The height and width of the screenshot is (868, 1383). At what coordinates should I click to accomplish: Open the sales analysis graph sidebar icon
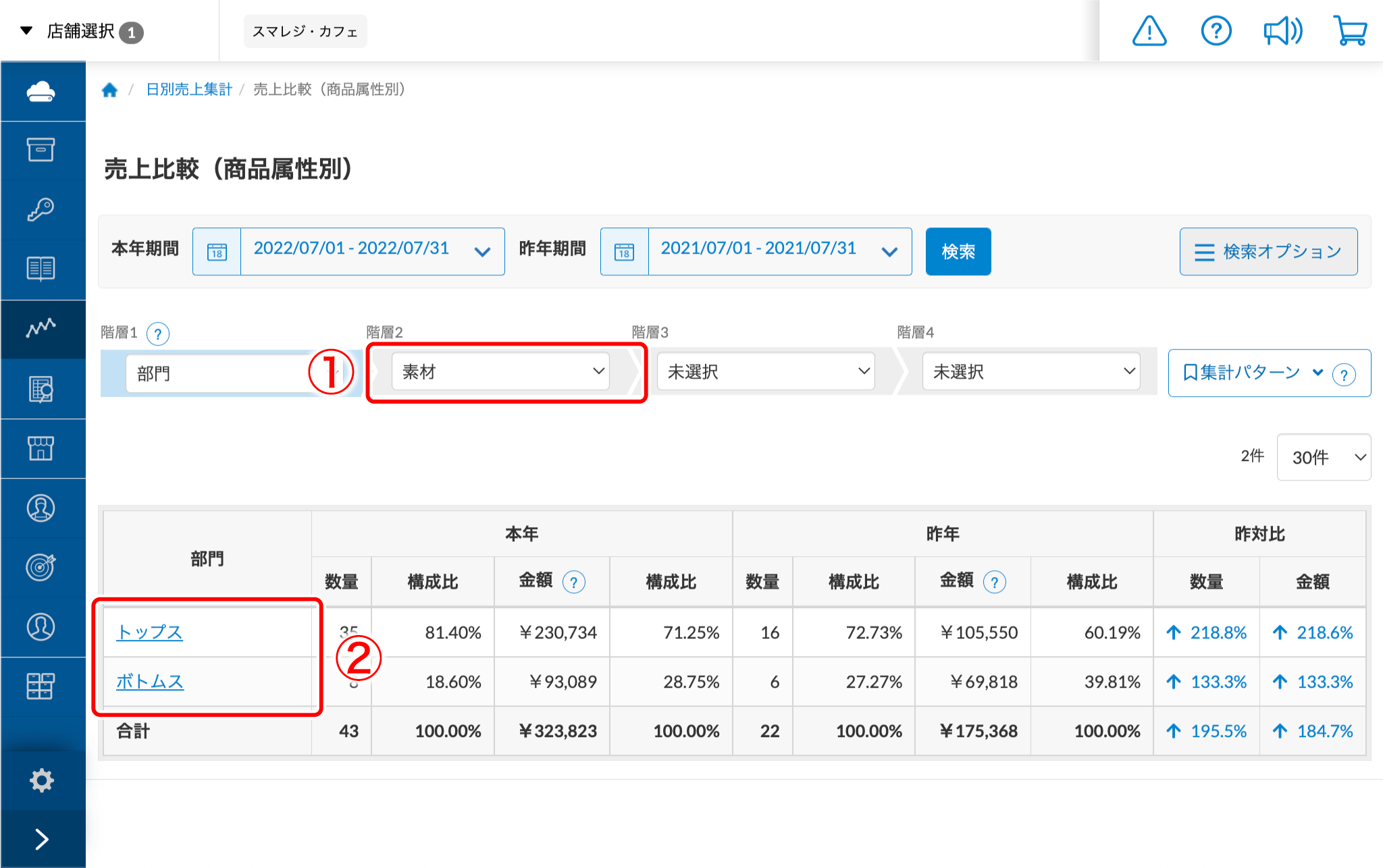[x=41, y=329]
